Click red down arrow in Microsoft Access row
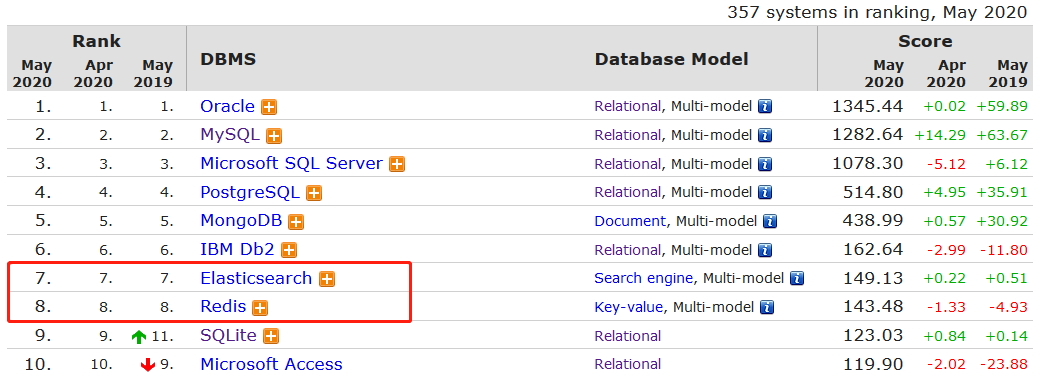 click(x=148, y=364)
